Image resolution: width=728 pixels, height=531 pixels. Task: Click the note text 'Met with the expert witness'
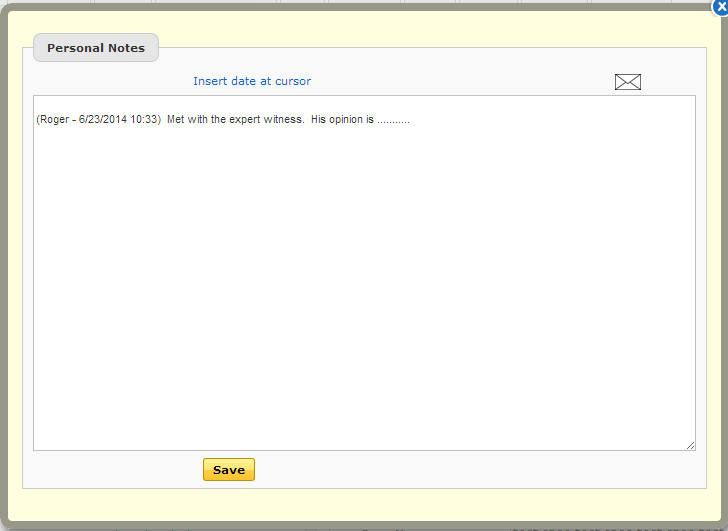point(235,119)
